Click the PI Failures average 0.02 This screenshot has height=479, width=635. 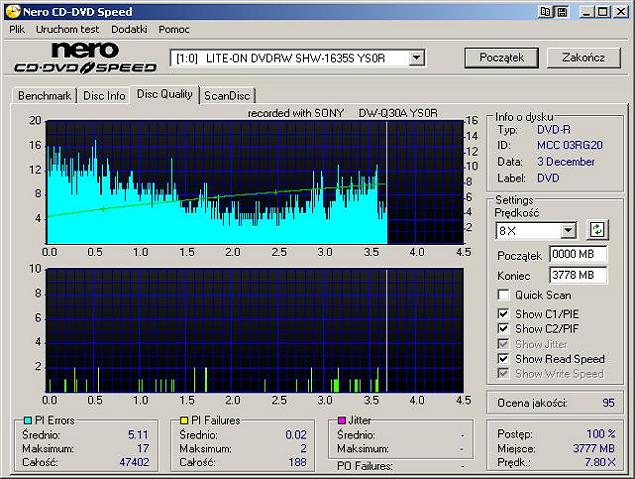[296, 434]
